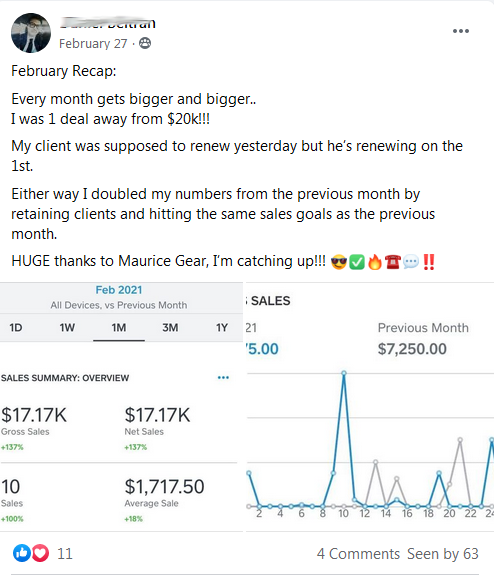The height and width of the screenshot is (575, 494).
Task: Click the Feb 2021 date header
Action: pos(119,290)
